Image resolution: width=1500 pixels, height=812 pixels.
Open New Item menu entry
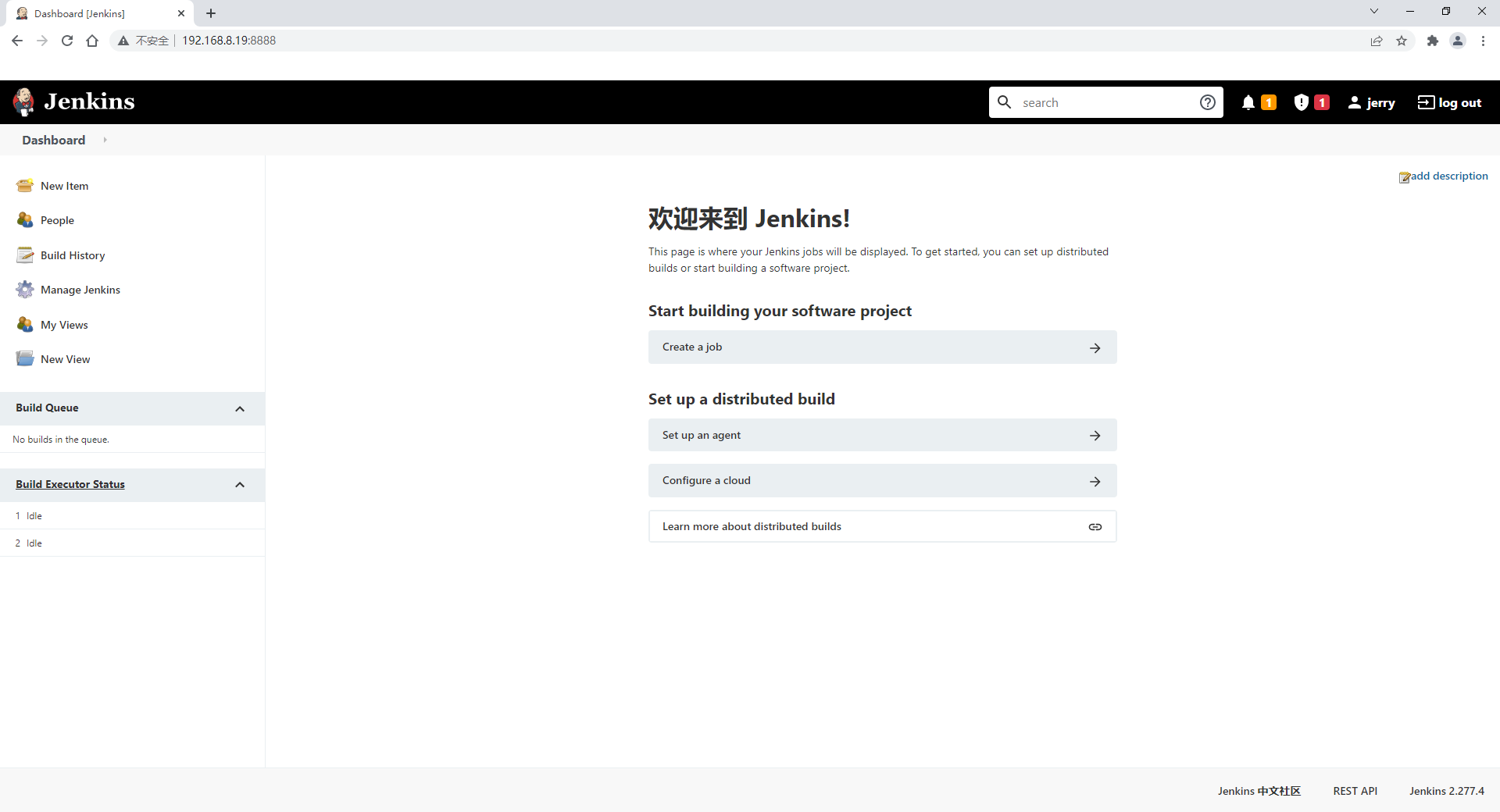[x=64, y=186]
